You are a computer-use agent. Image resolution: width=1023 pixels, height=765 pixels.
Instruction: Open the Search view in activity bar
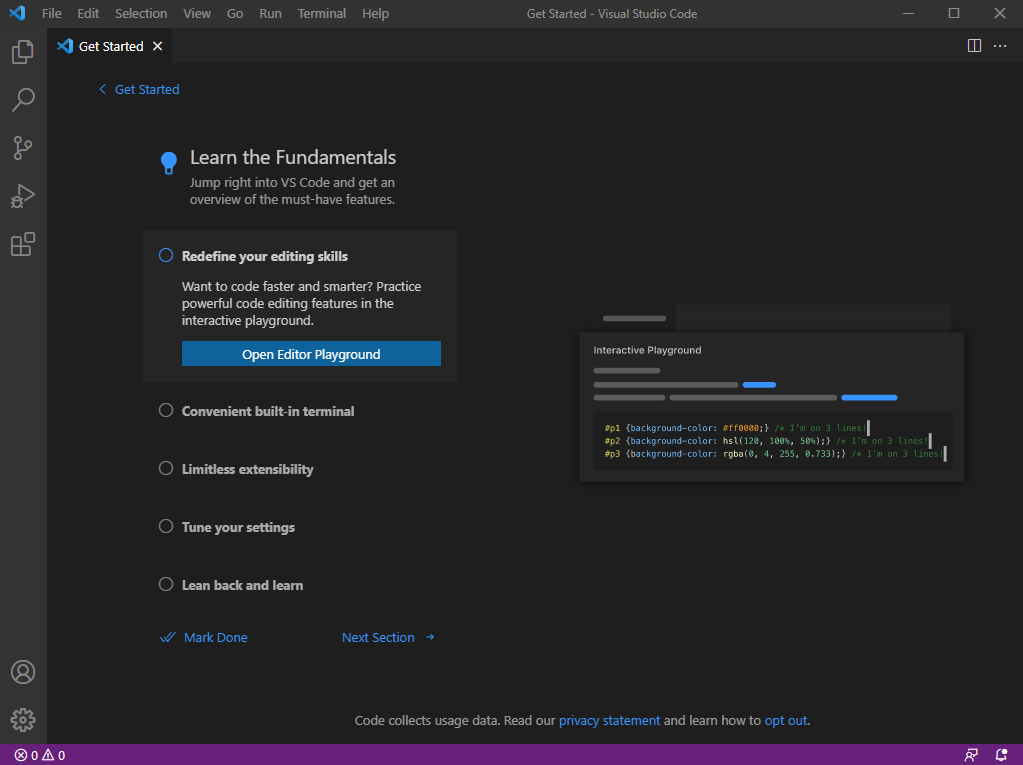[x=23, y=100]
